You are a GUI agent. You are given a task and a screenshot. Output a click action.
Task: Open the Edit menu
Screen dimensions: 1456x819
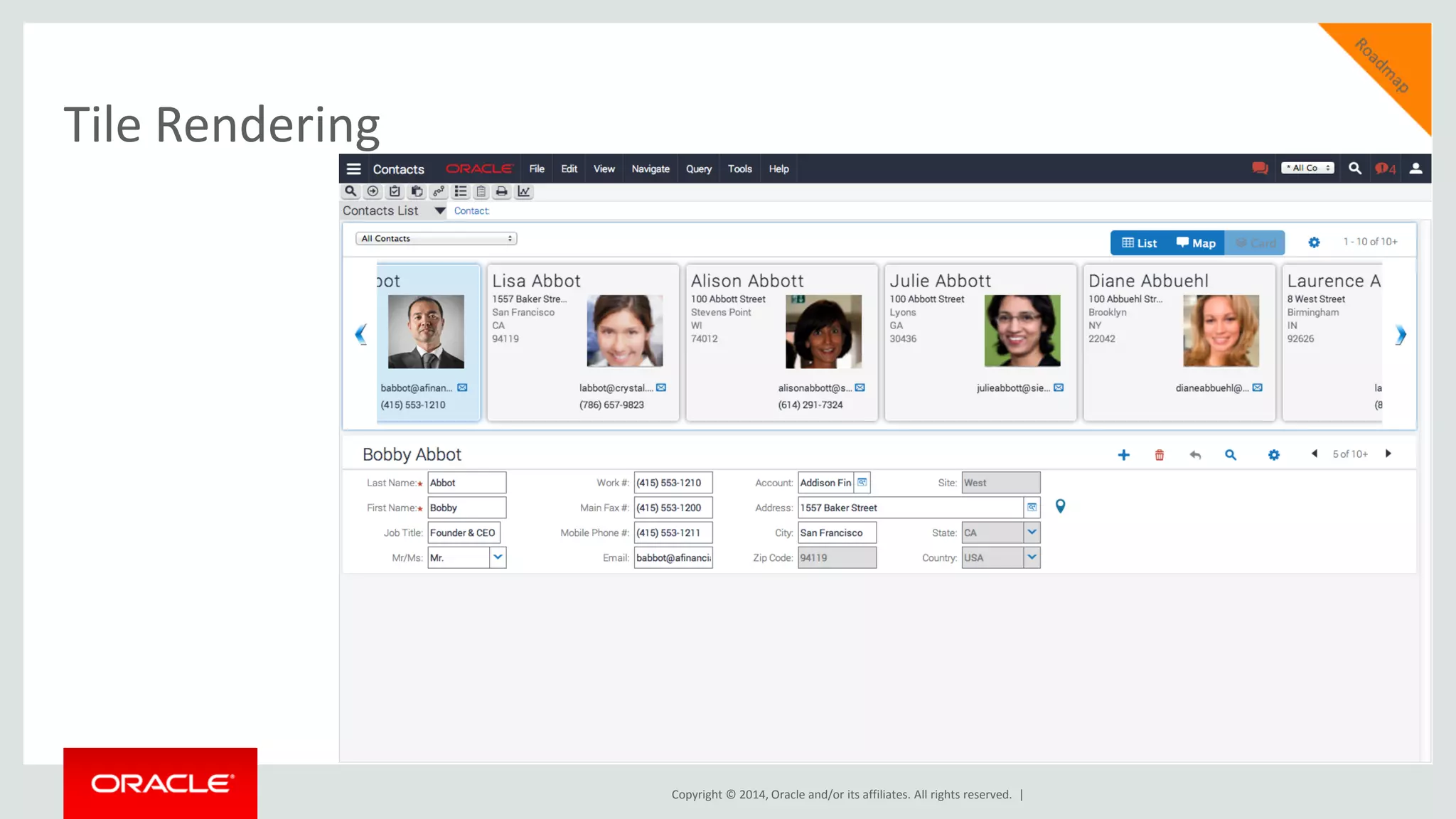[x=569, y=169]
